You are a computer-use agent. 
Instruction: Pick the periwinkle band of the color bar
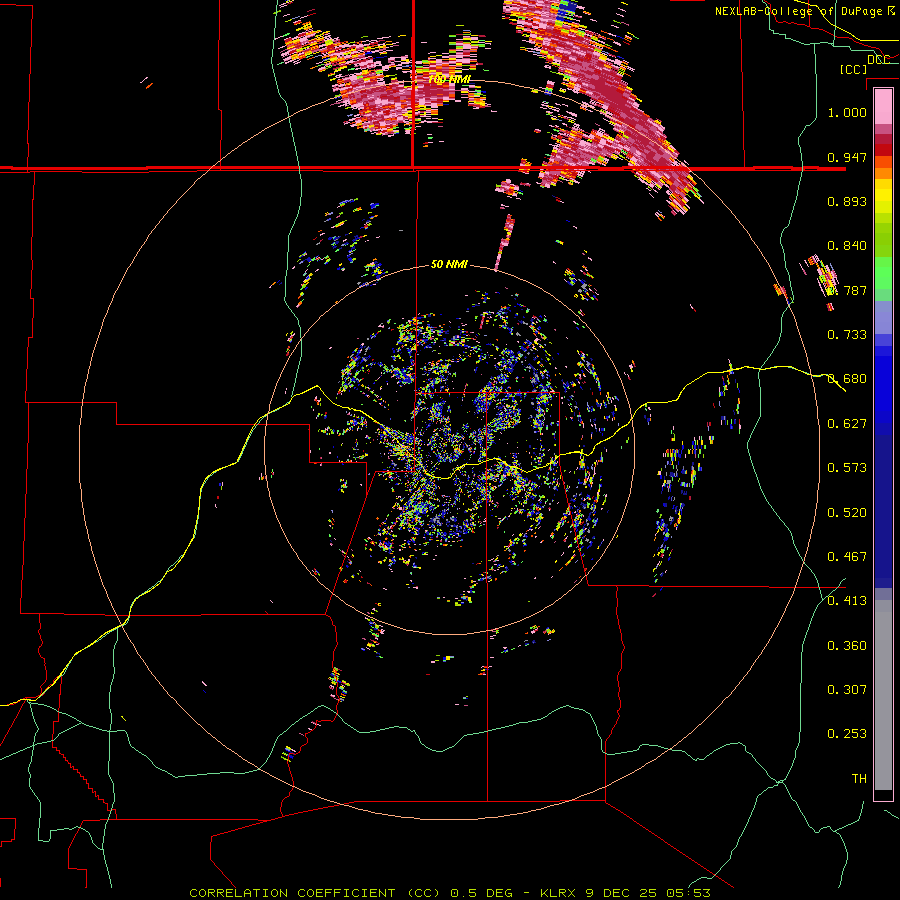click(883, 317)
